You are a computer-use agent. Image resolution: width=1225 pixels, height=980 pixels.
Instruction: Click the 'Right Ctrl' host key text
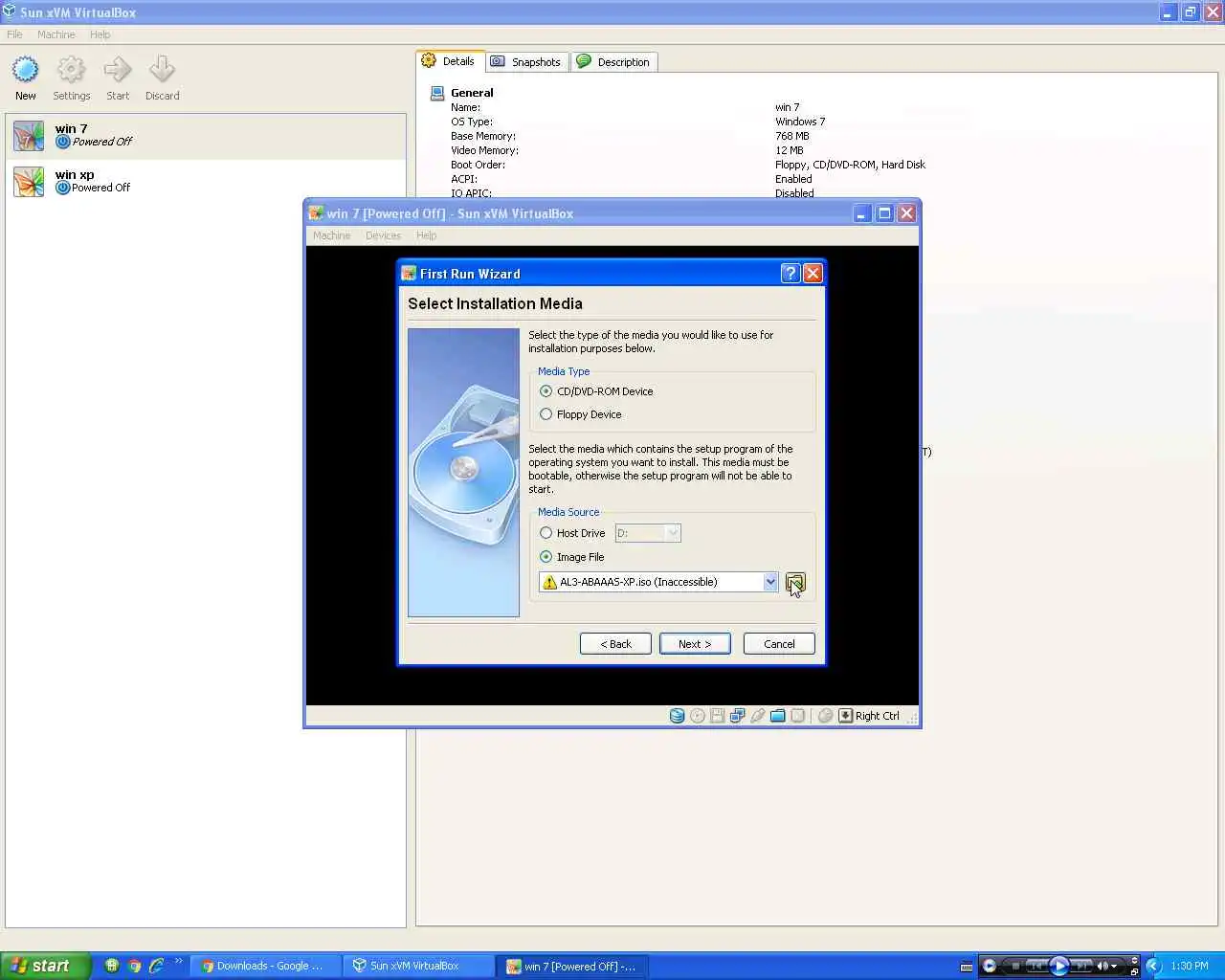[878, 716]
